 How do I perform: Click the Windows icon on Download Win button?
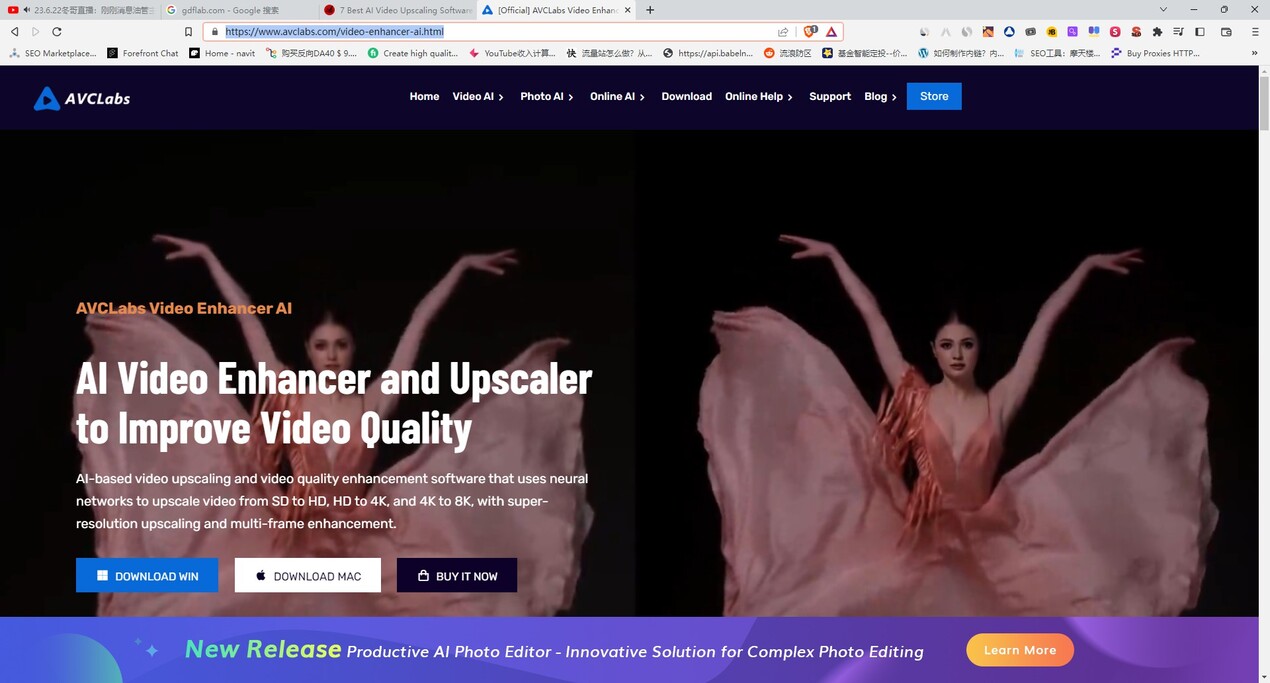coord(100,574)
